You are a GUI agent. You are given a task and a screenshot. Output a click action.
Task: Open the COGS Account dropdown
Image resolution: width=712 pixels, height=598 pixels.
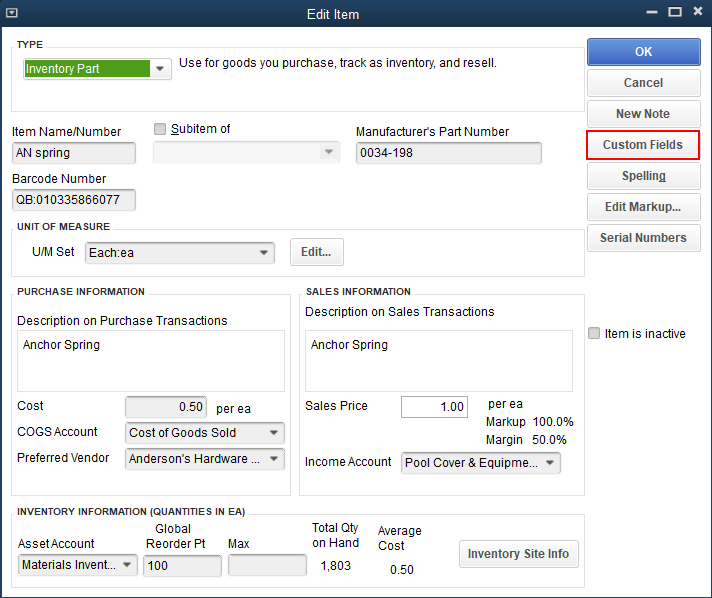[x=273, y=433]
